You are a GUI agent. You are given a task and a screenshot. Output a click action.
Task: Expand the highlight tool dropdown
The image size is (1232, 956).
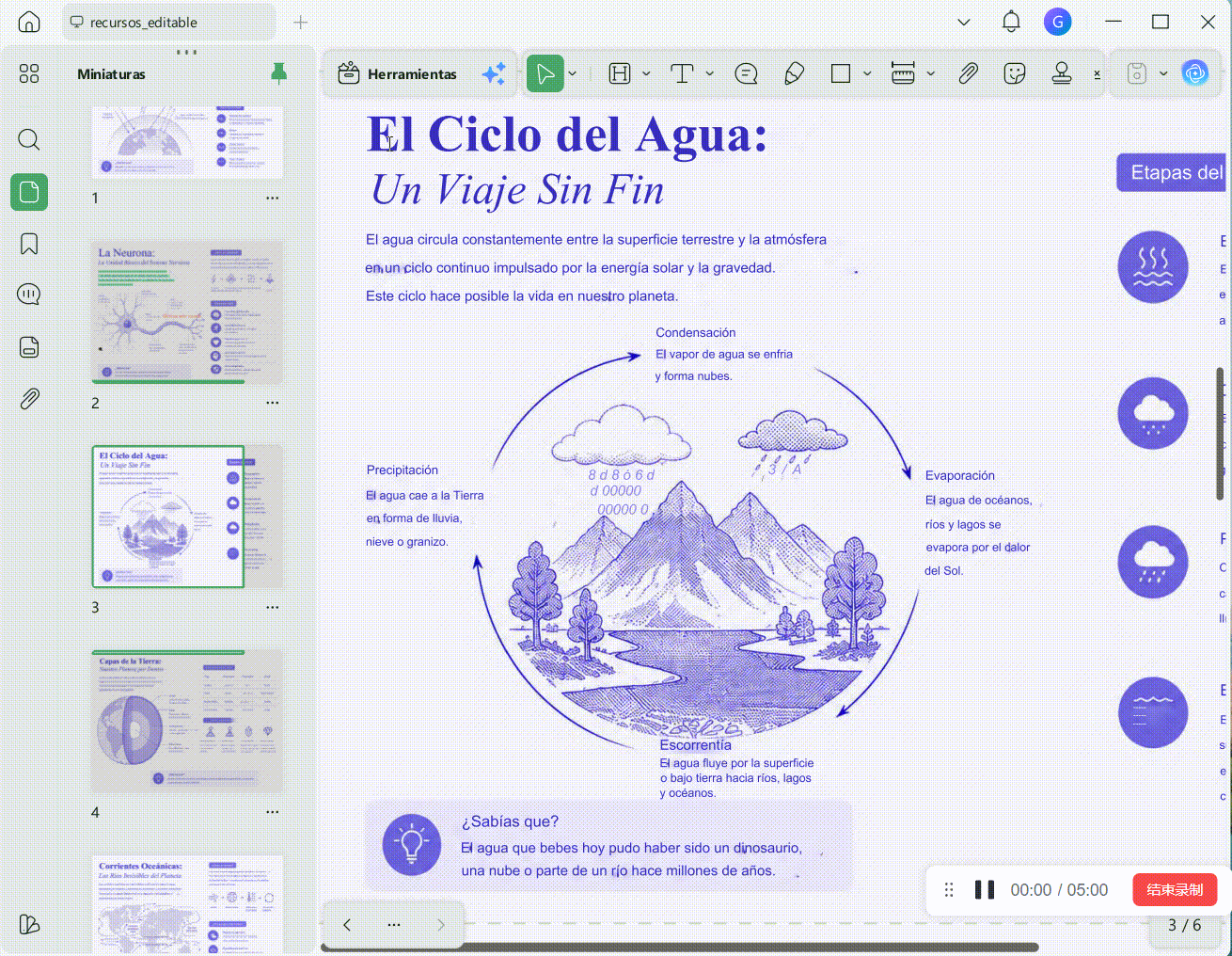[x=646, y=73]
